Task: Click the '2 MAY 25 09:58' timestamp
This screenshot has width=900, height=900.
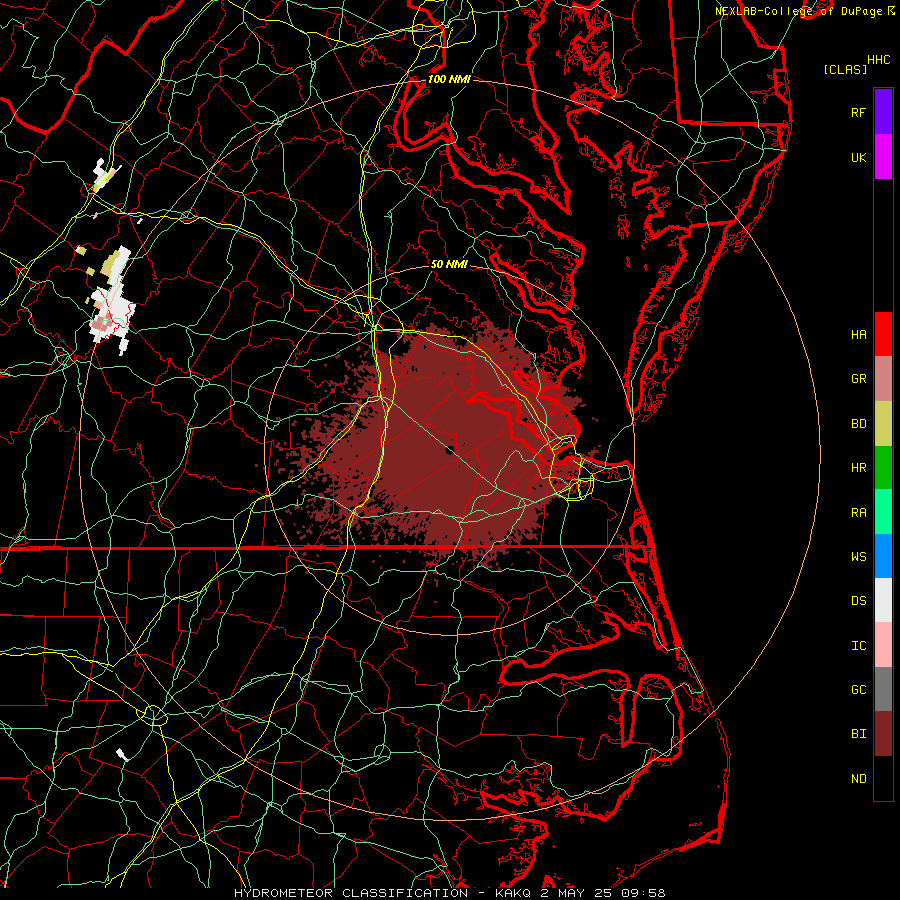Action: coord(603,893)
